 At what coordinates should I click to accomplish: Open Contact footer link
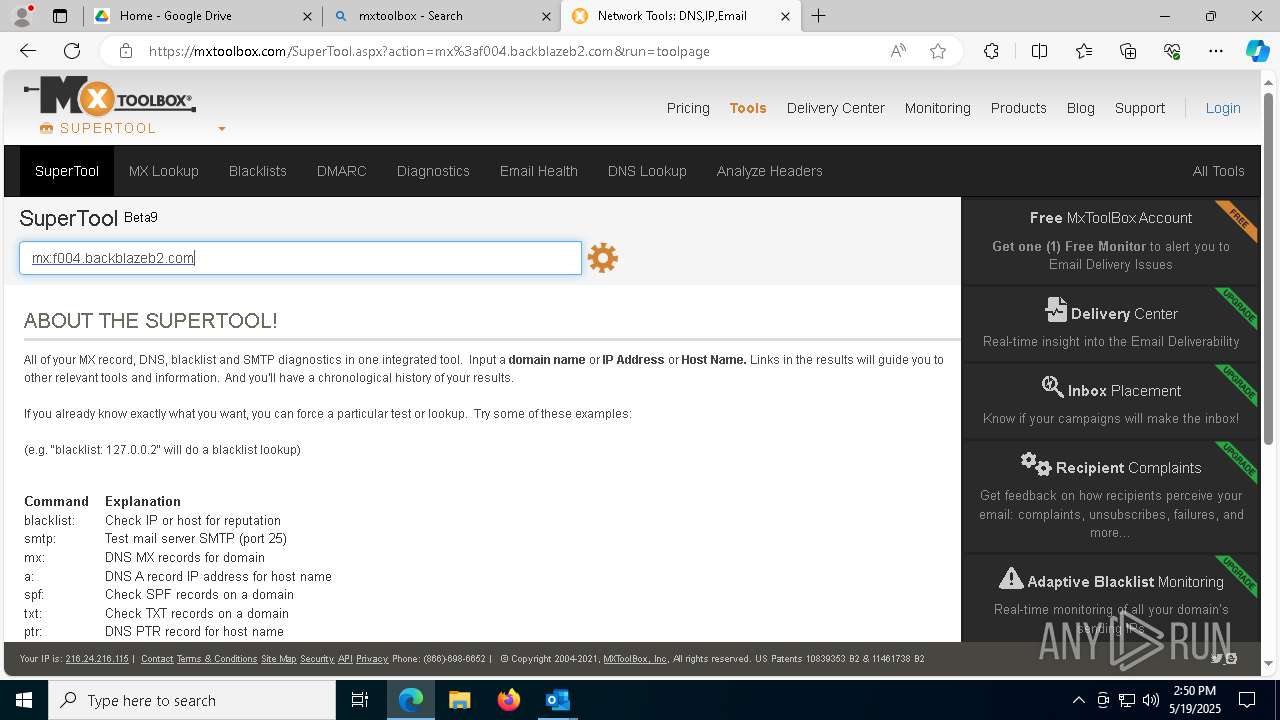point(157,659)
